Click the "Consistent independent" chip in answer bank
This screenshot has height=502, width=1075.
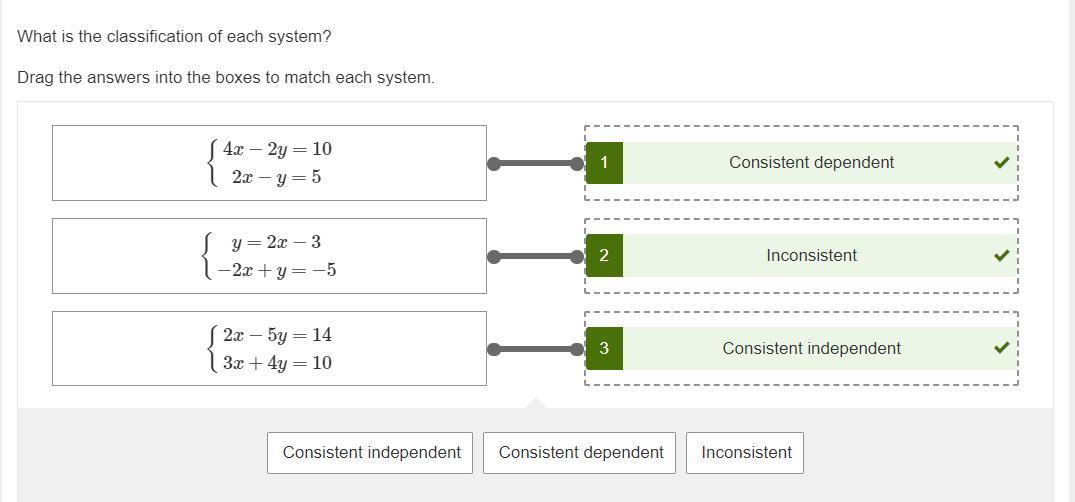(372, 453)
